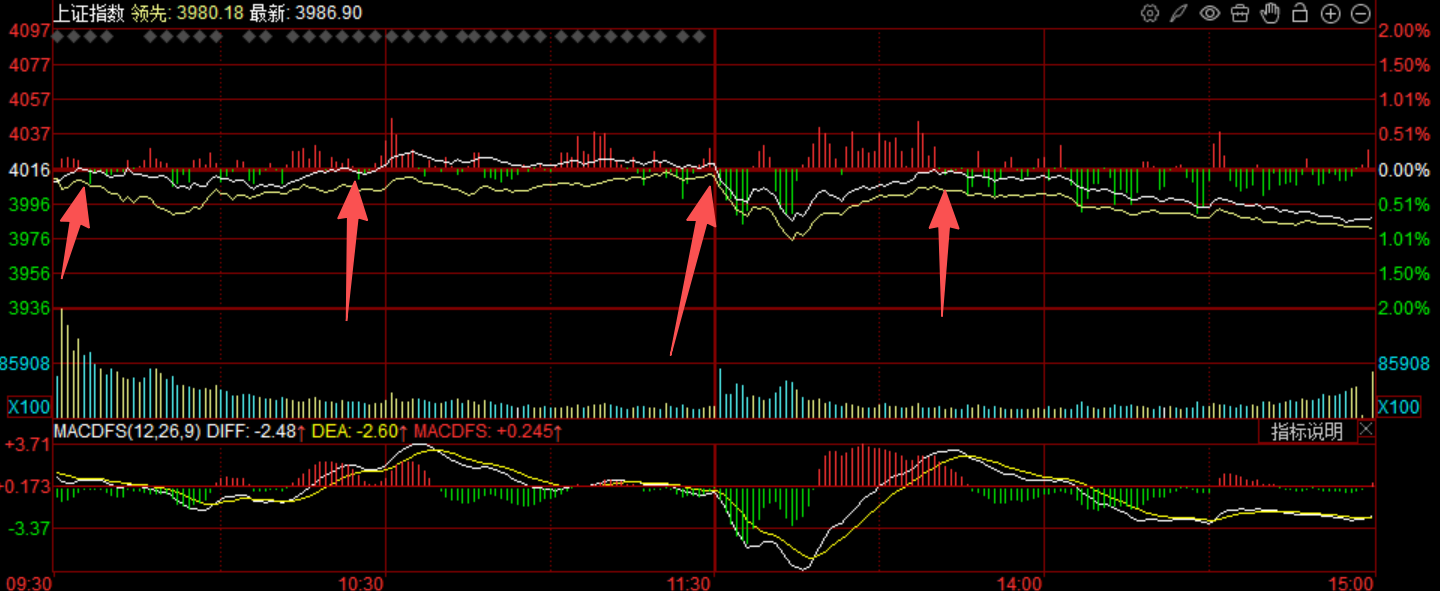Click the MACDFS(12,26,9) indicator label
Viewport: 1440px width, 591px height.
click(x=129, y=431)
